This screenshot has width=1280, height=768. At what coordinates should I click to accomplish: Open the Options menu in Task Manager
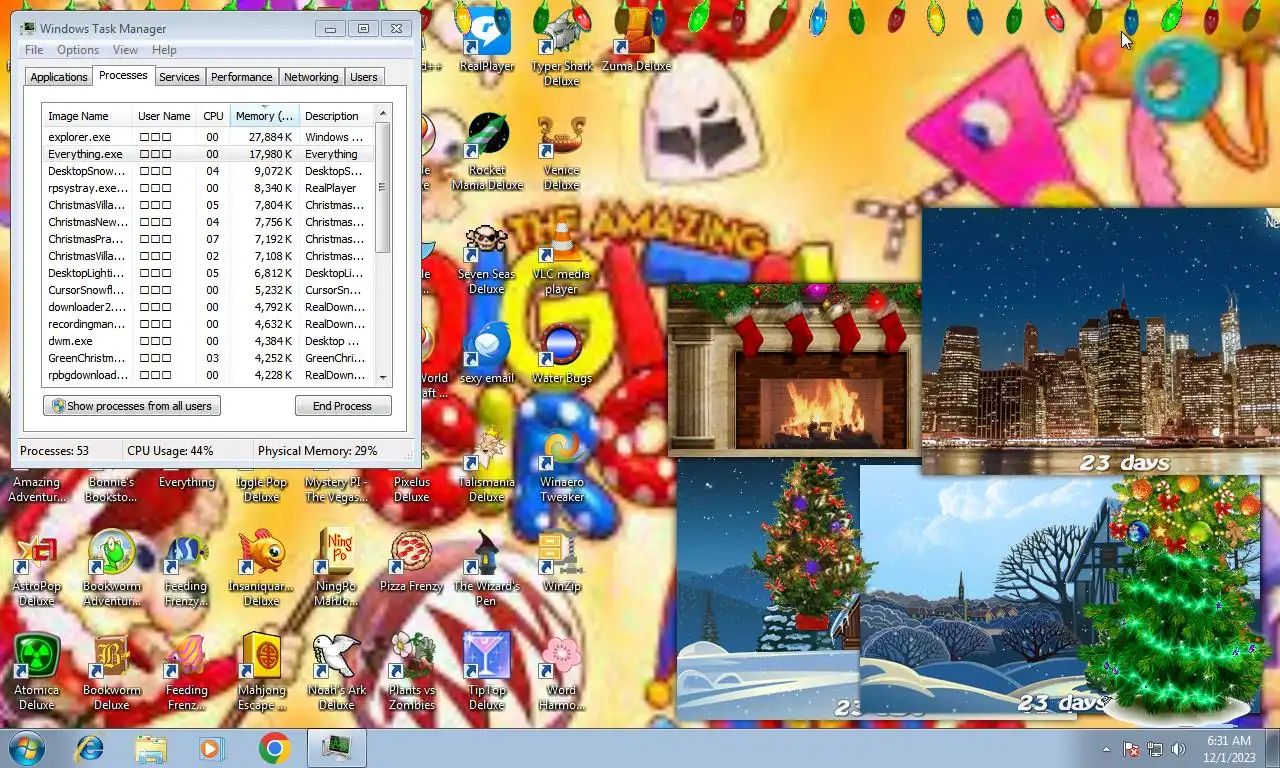tap(78, 50)
